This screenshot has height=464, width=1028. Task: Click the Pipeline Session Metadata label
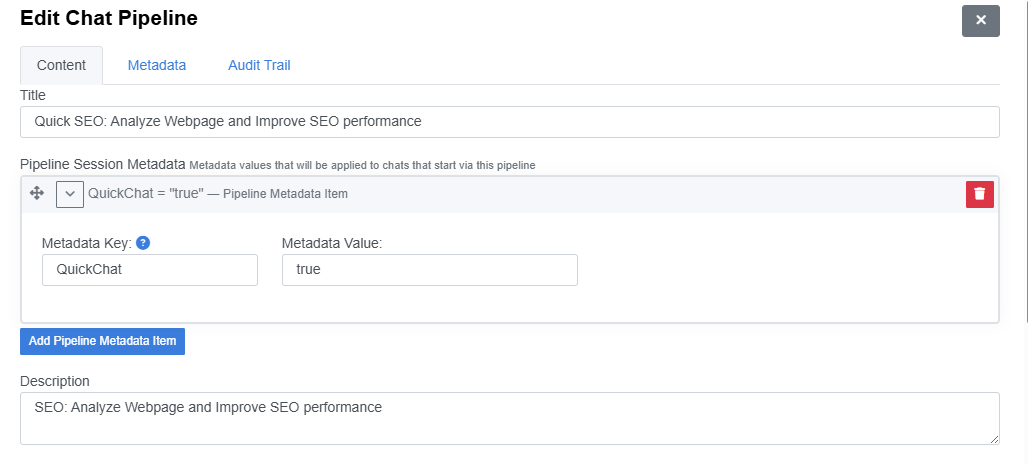pos(102,164)
